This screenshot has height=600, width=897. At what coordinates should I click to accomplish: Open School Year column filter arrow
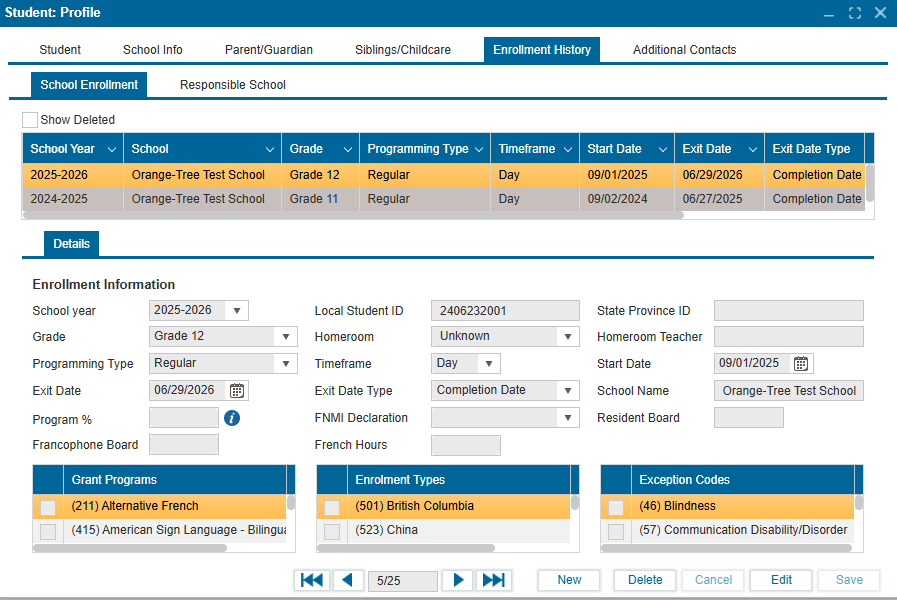click(110, 149)
